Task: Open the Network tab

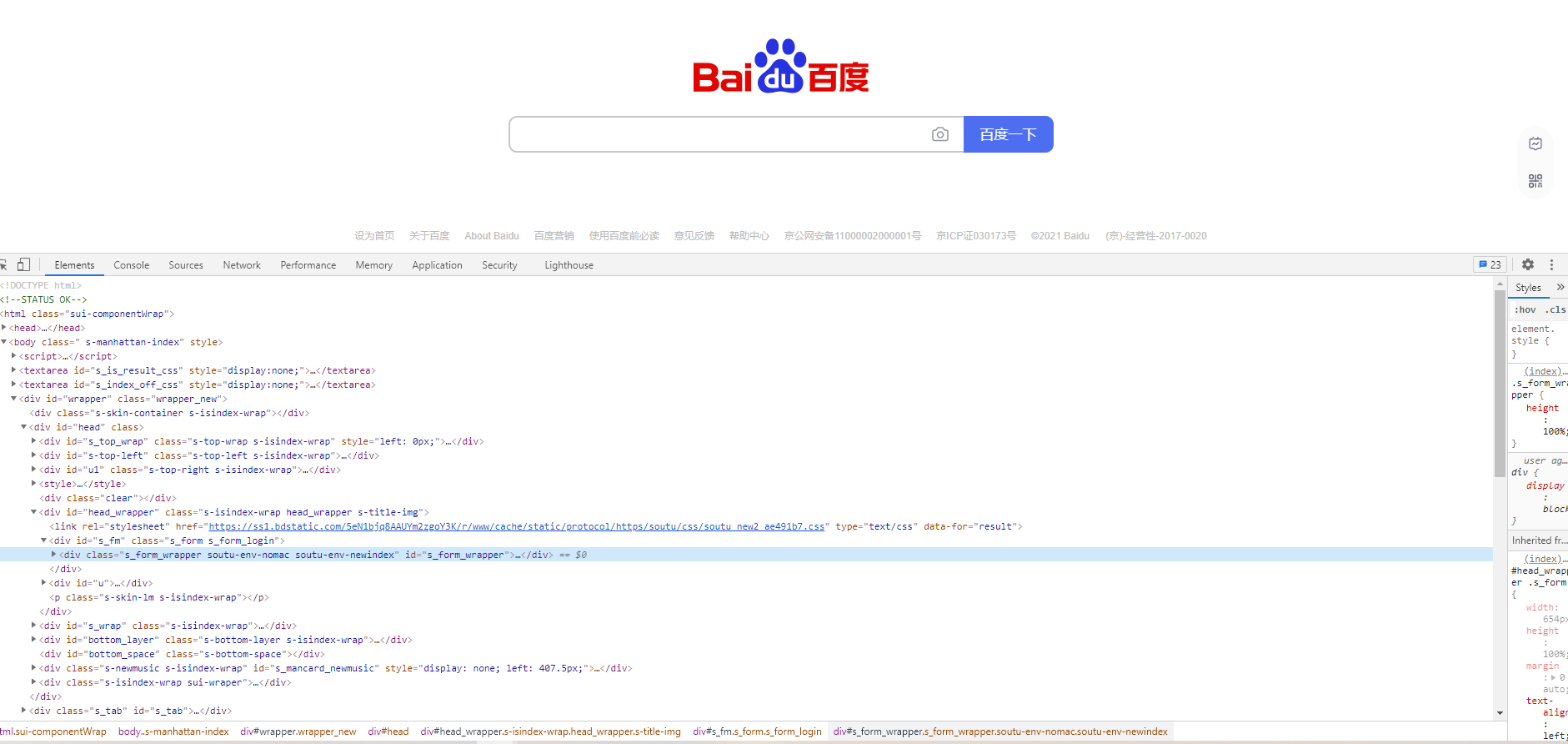Action: (242, 265)
